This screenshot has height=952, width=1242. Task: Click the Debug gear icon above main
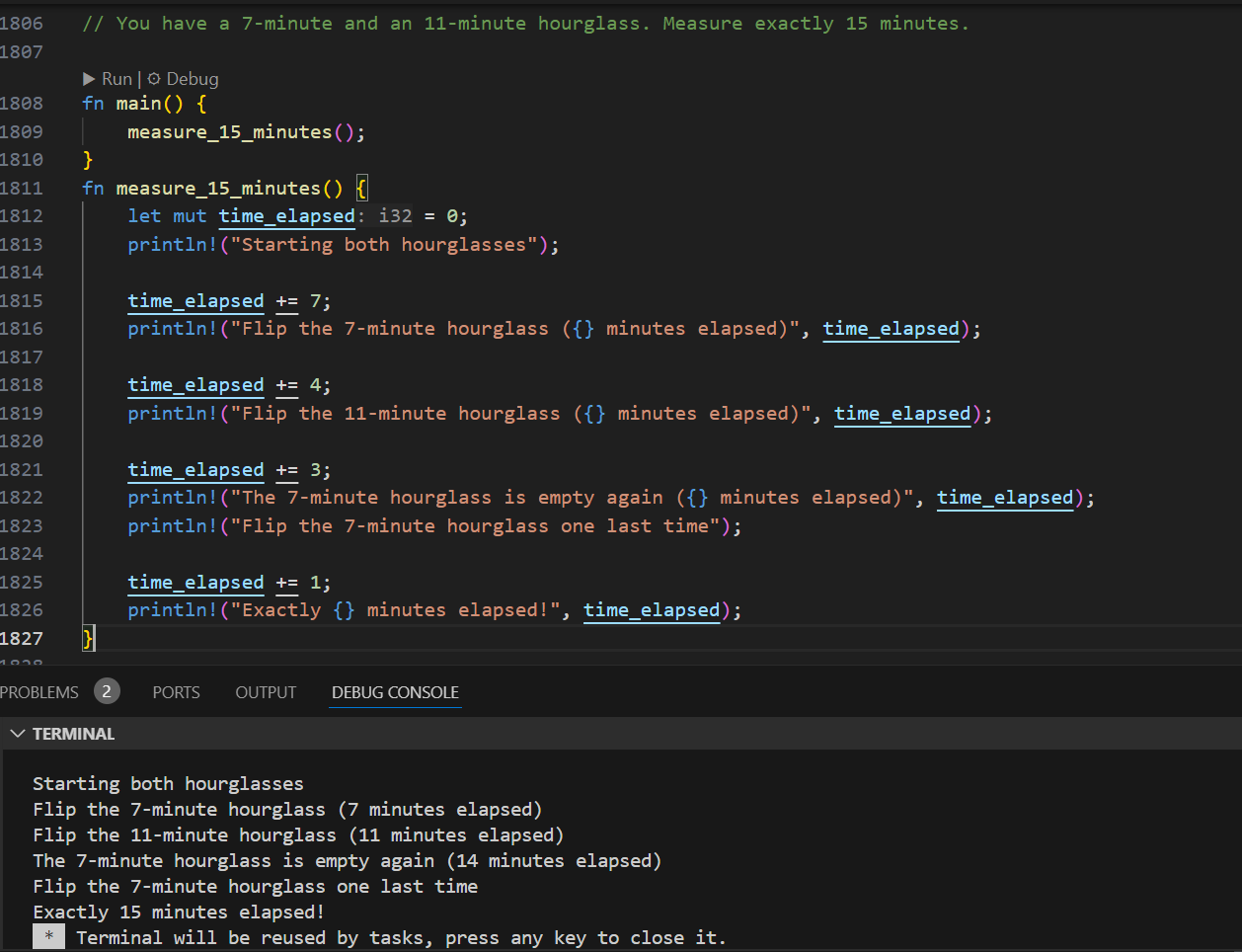[154, 79]
